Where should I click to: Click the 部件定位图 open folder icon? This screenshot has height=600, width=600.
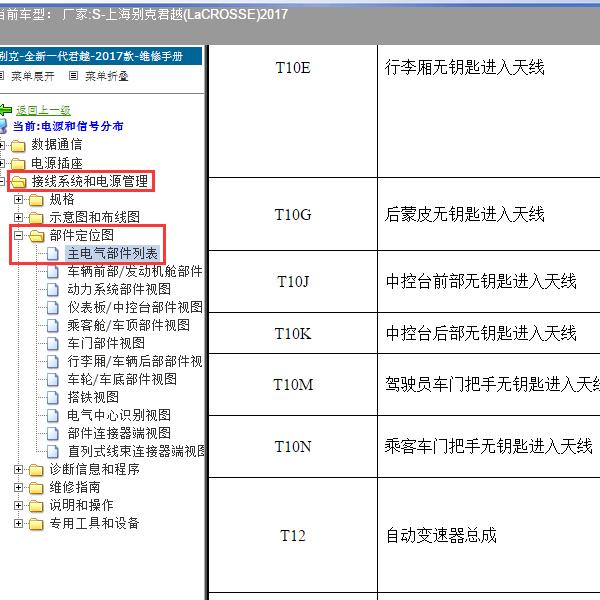click(x=37, y=236)
